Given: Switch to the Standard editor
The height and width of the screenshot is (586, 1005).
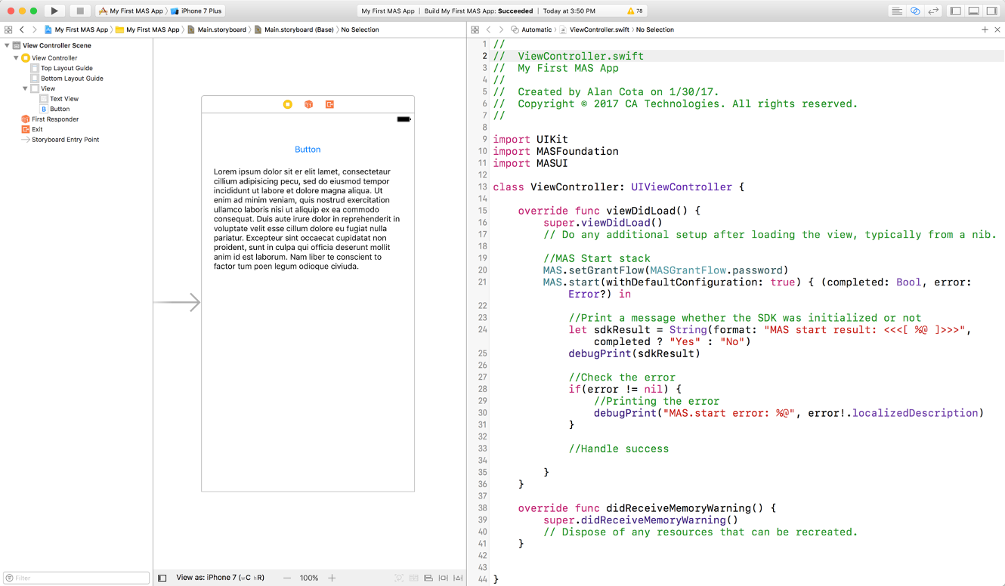Looking at the screenshot, I should [x=897, y=11].
